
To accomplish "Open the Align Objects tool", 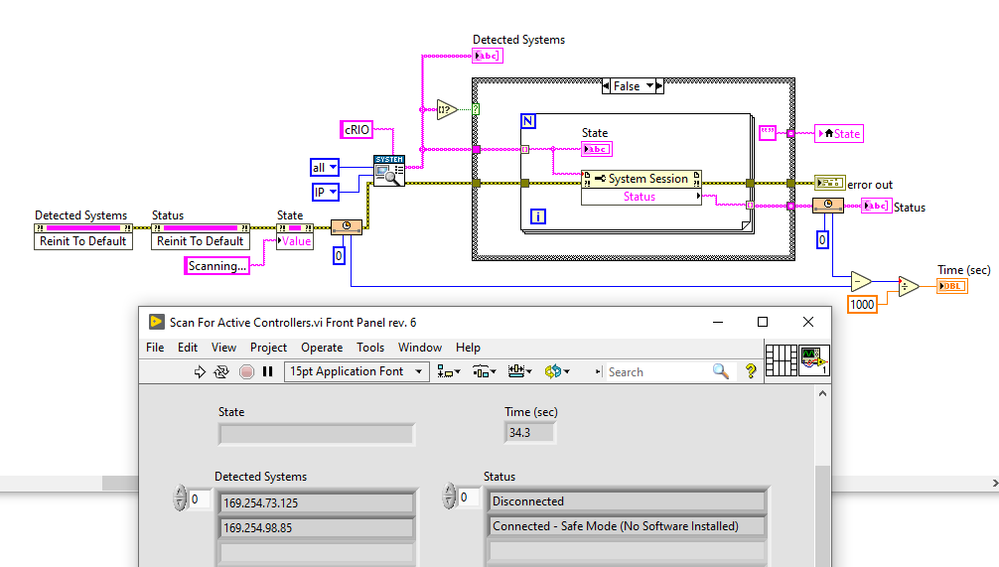I will point(449,371).
